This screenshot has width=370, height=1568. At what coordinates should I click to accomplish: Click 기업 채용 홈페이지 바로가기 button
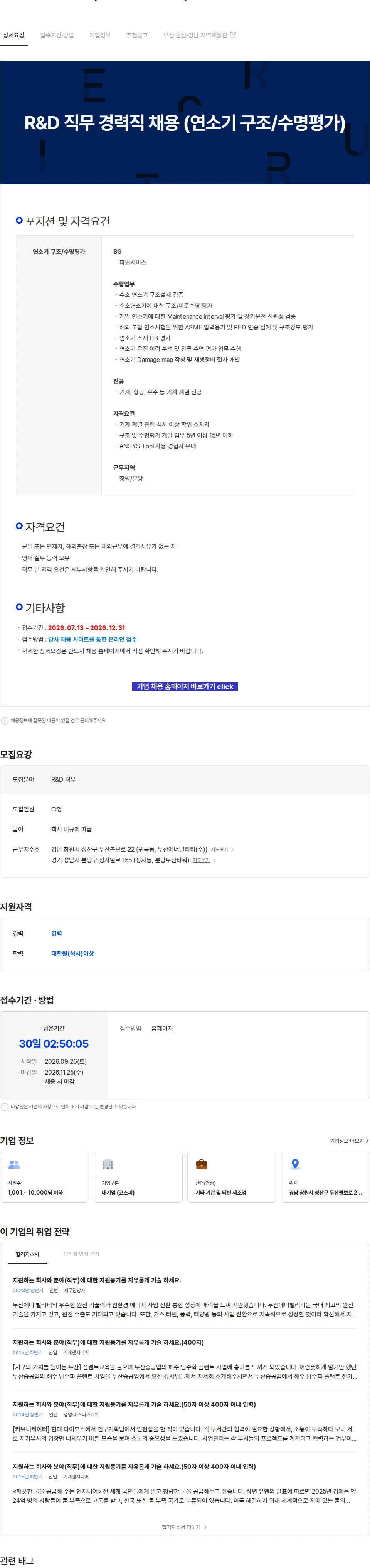coord(185,687)
